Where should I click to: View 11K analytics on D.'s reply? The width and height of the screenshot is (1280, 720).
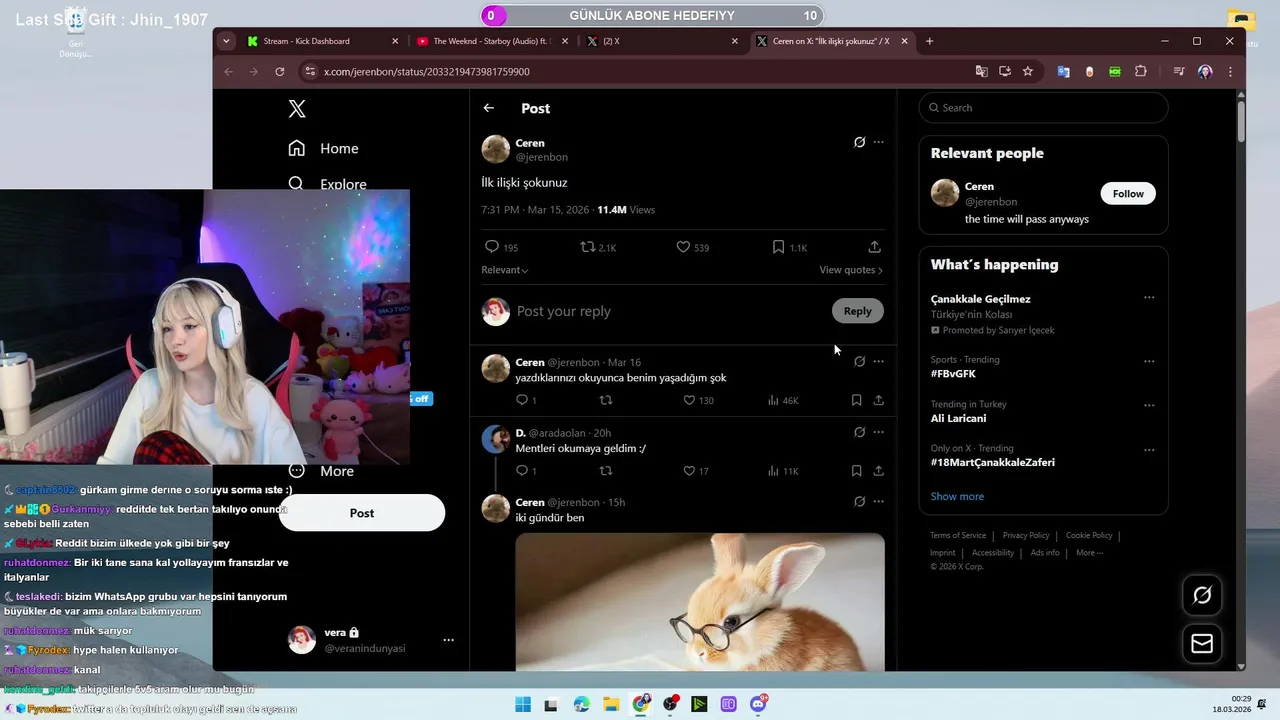point(783,471)
